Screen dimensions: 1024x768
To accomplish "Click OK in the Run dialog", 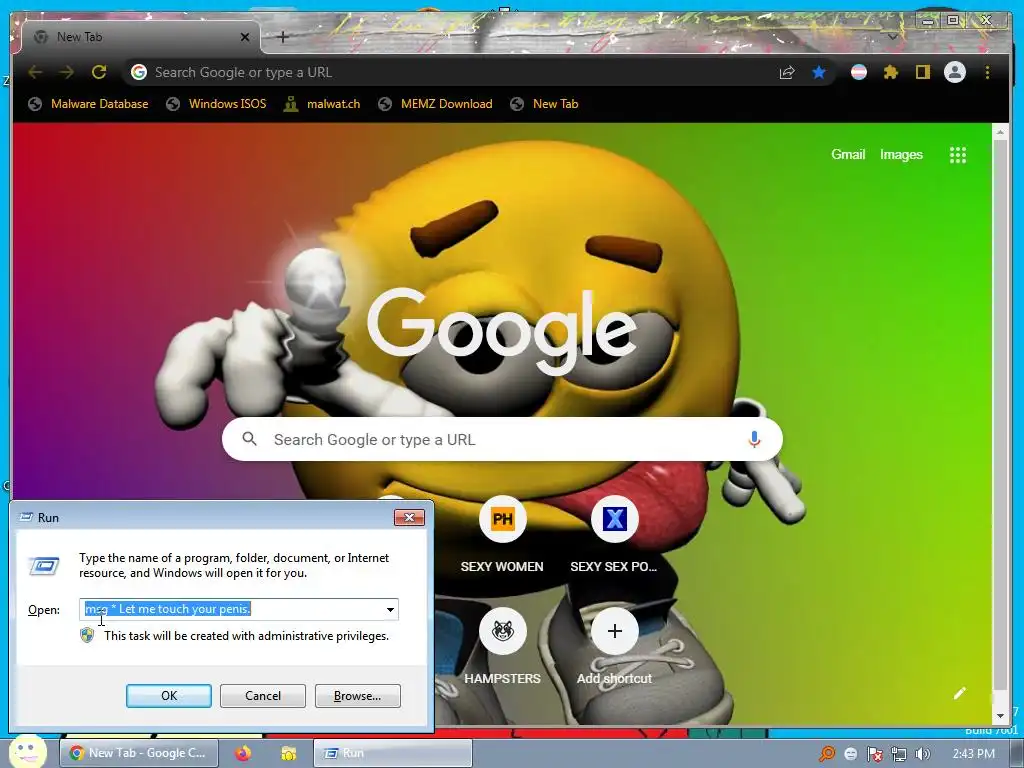I will click(168, 696).
